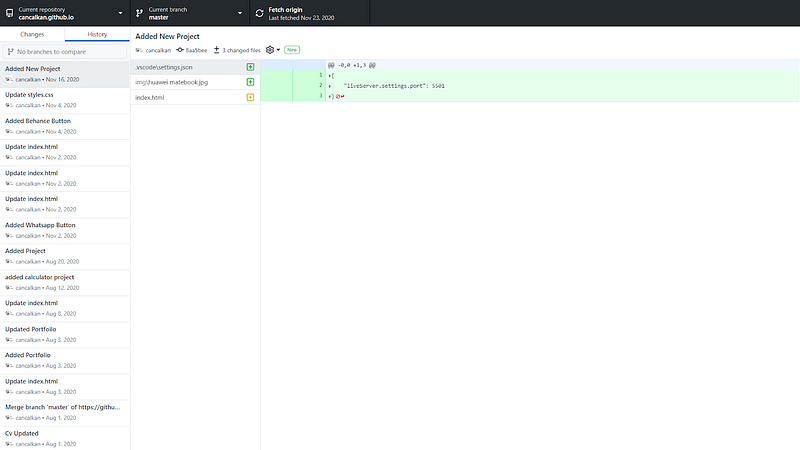
Task: Click the 3 changed files label
Action: (x=241, y=51)
